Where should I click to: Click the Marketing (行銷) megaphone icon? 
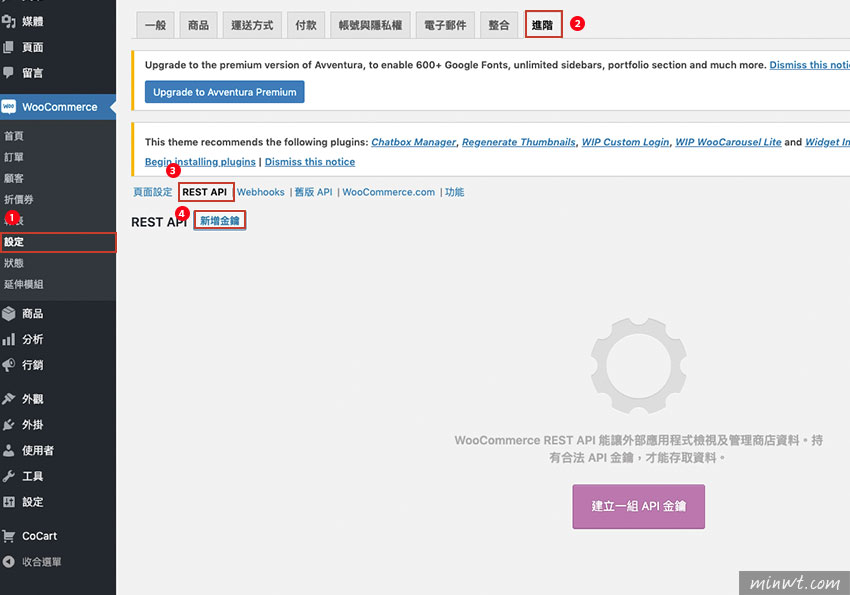pyautogui.click(x=9, y=365)
